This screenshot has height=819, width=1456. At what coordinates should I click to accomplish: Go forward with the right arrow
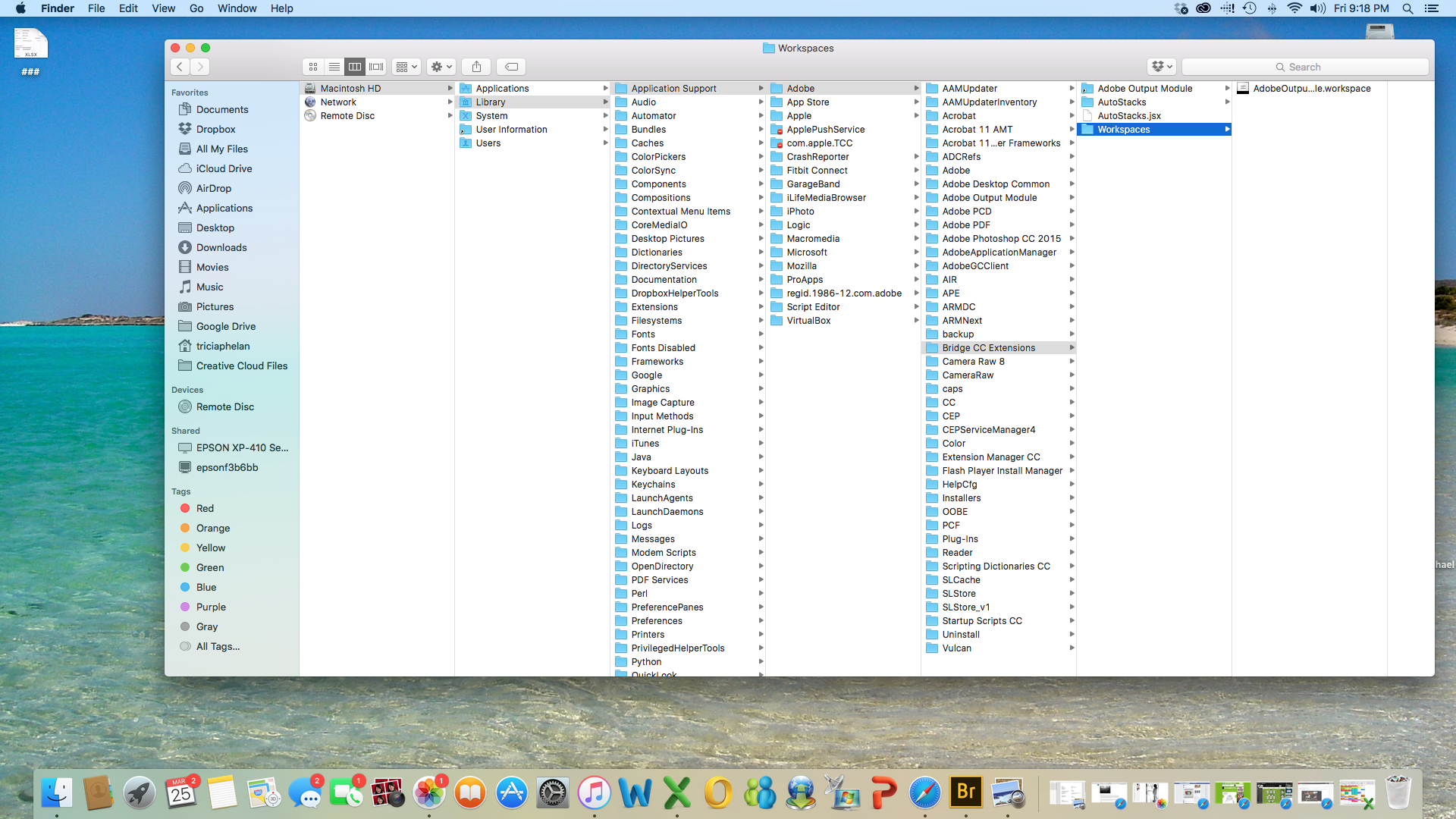(x=200, y=67)
